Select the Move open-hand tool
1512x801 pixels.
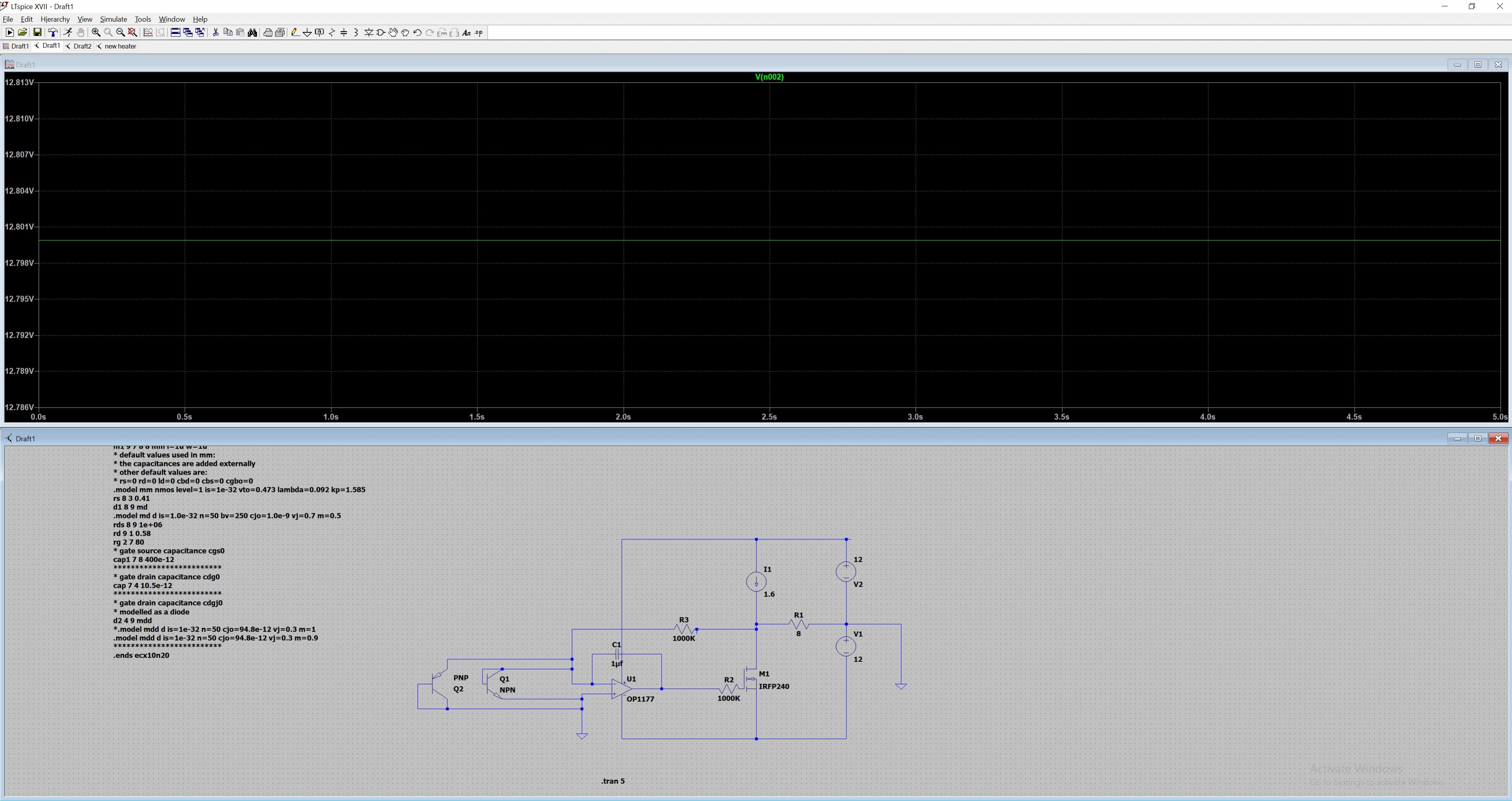(393, 33)
